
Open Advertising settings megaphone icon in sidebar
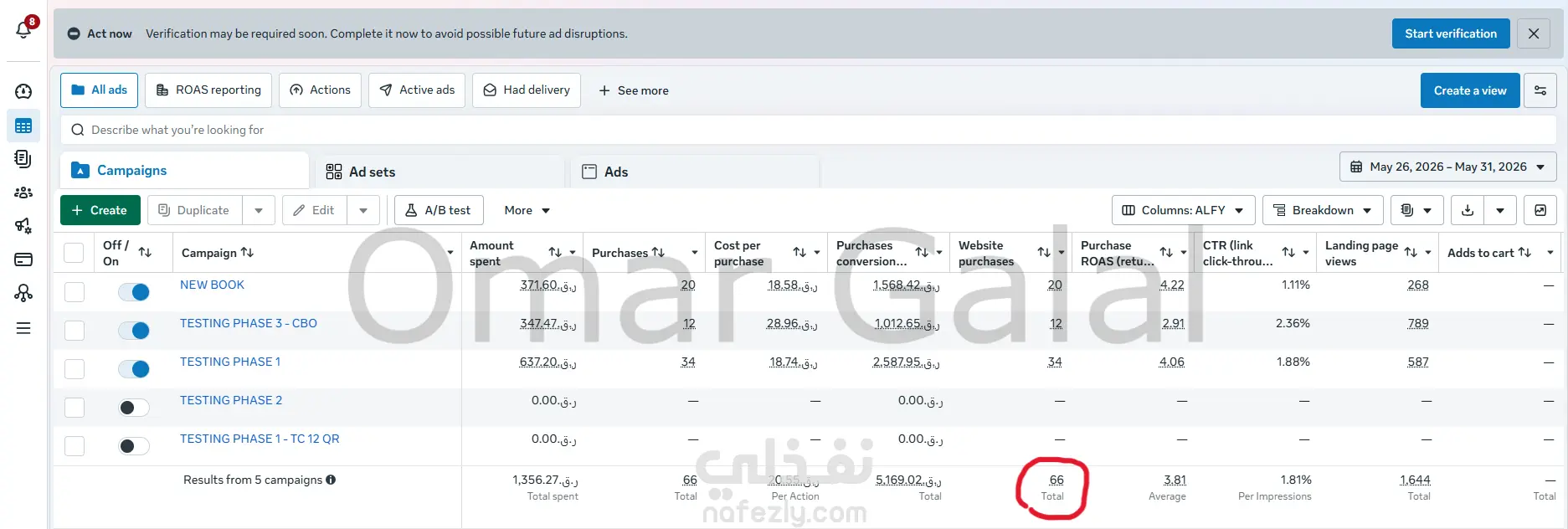(23, 226)
